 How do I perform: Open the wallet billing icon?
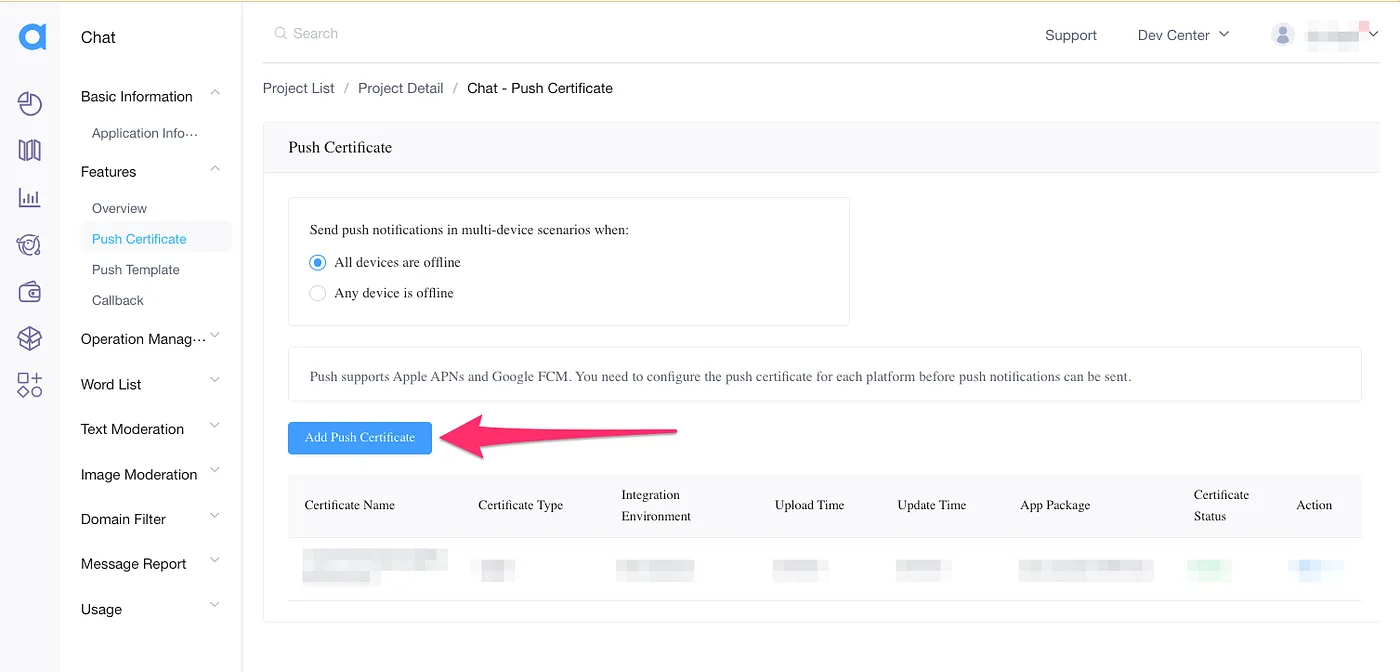30,292
